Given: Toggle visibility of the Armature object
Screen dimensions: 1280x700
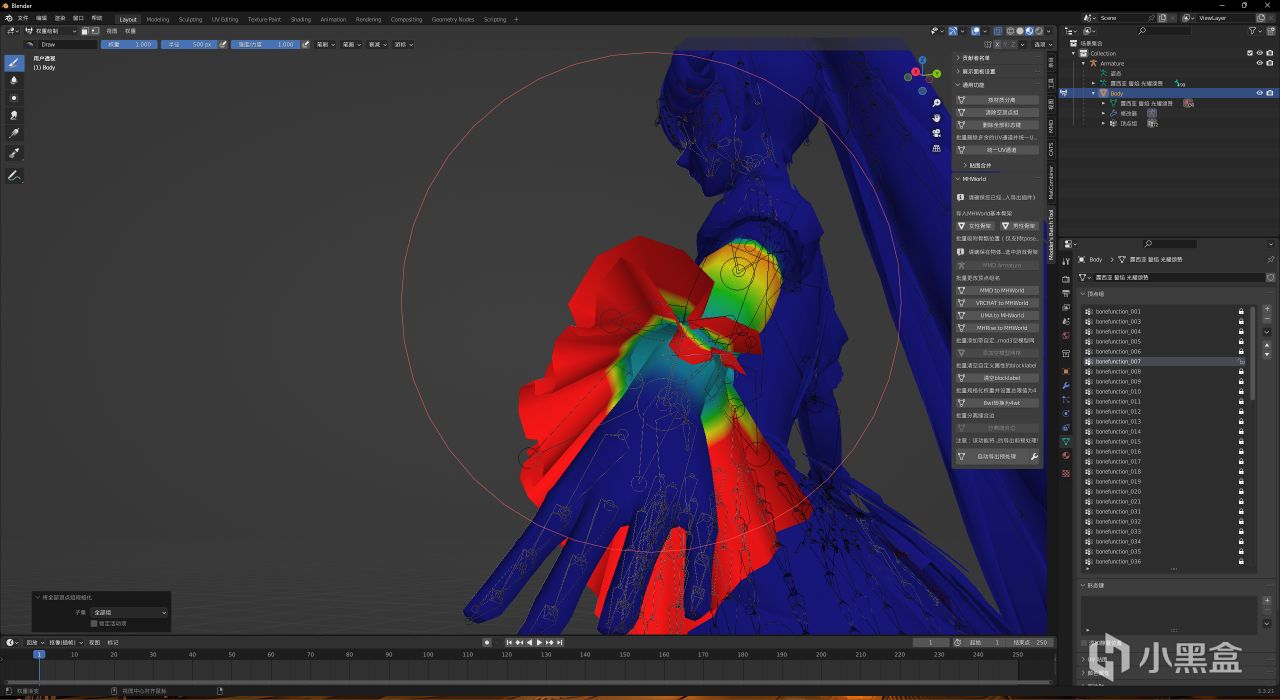Looking at the screenshot, I should tap(1259, 63).
